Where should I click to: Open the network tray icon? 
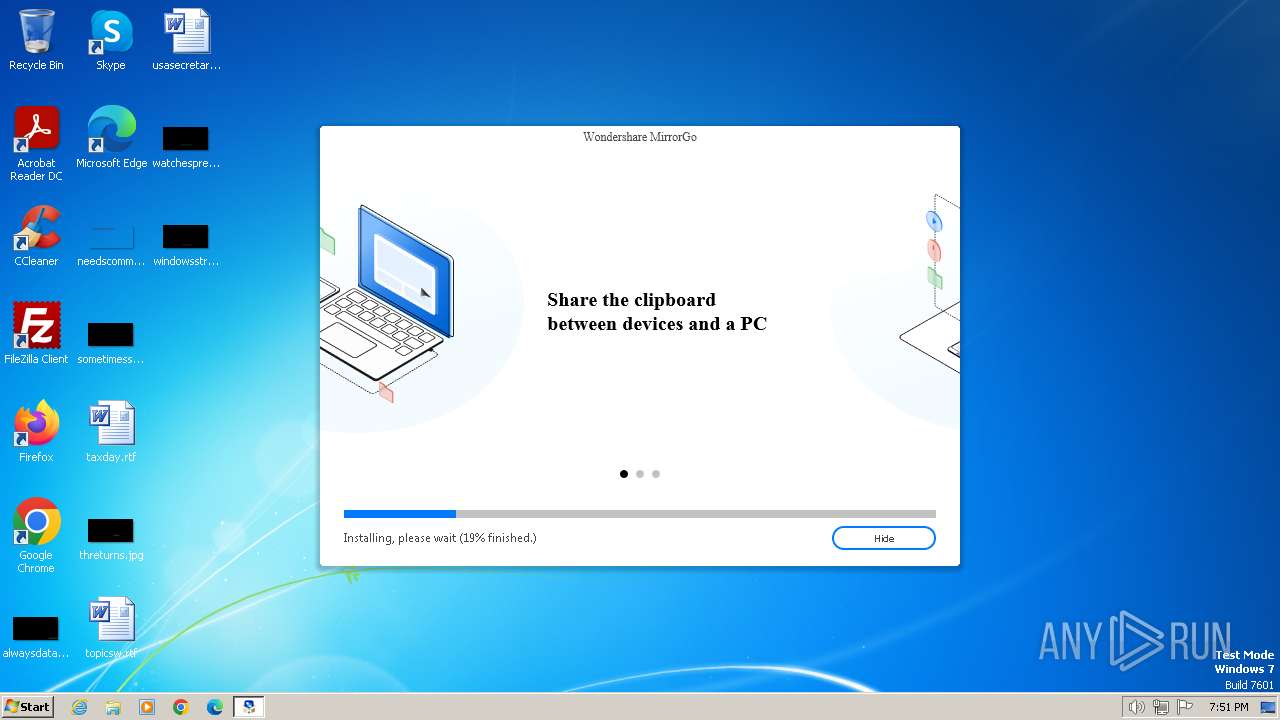pyautogui.click(x=1161, y=707)
